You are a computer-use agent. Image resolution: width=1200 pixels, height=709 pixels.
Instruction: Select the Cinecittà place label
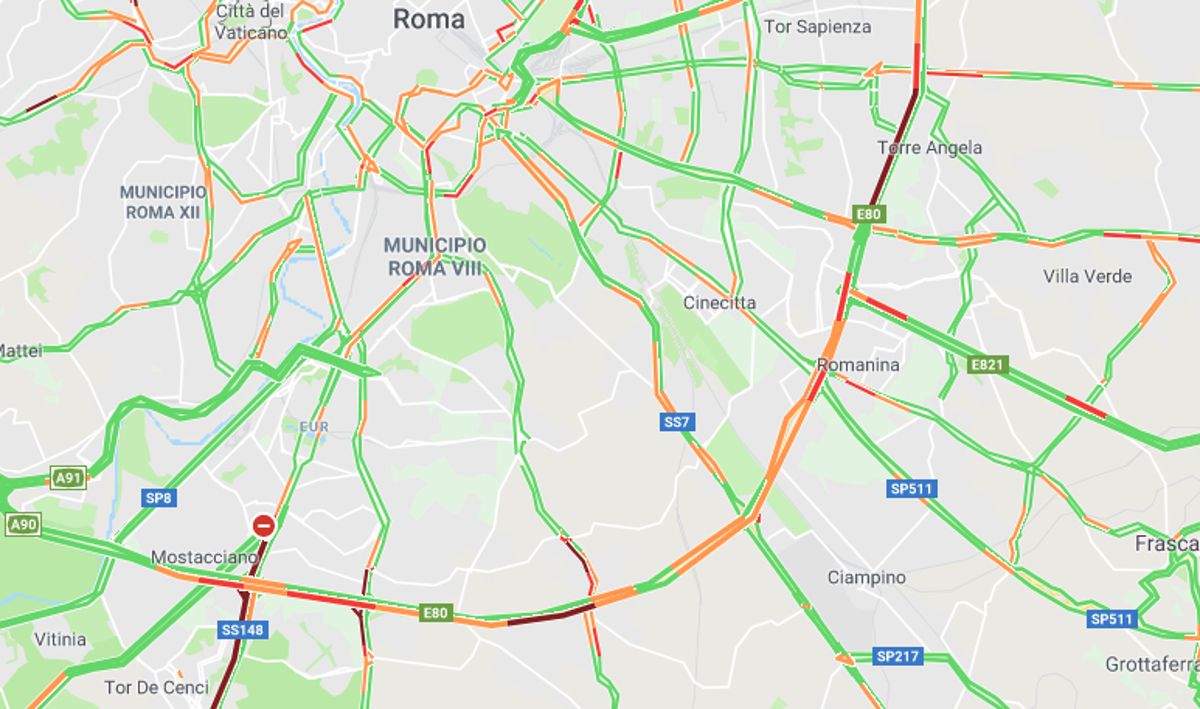[x=720, y=303]
